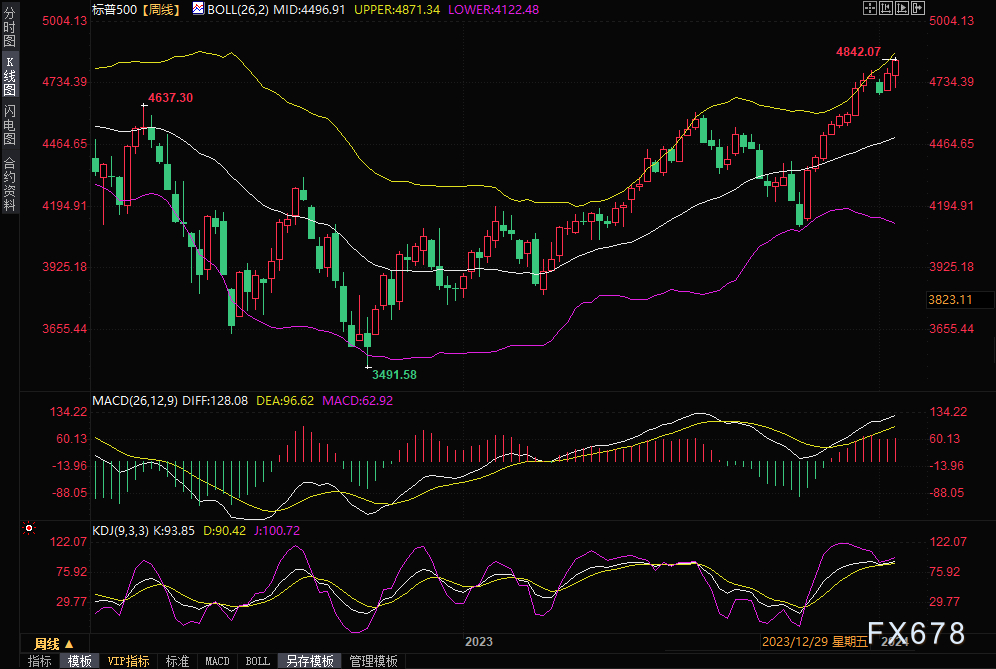Open the 指标 bottom tab
This screenshot has width=996, height=669.
coord(39,661)
